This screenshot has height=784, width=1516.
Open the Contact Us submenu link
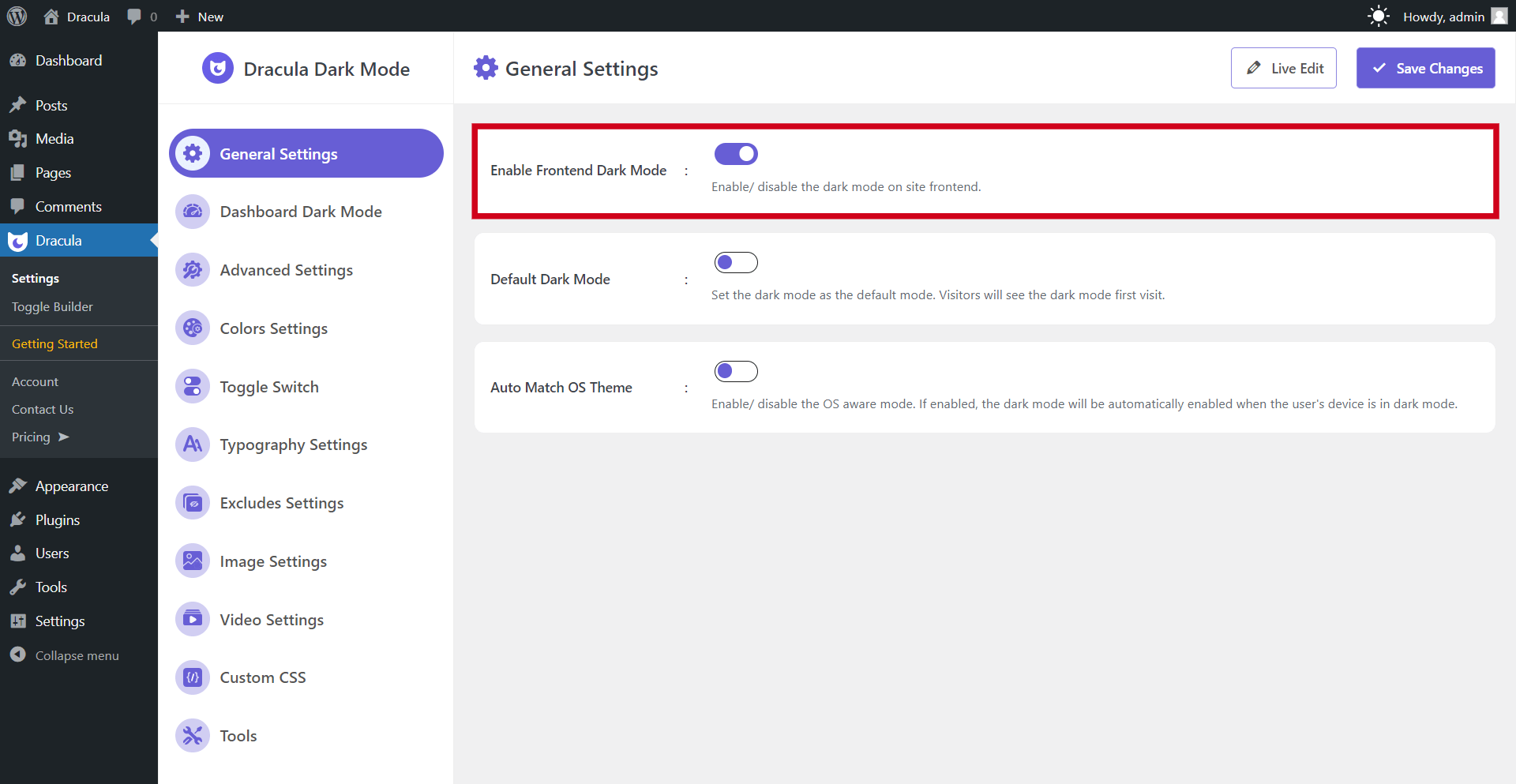tap(43, 410)
